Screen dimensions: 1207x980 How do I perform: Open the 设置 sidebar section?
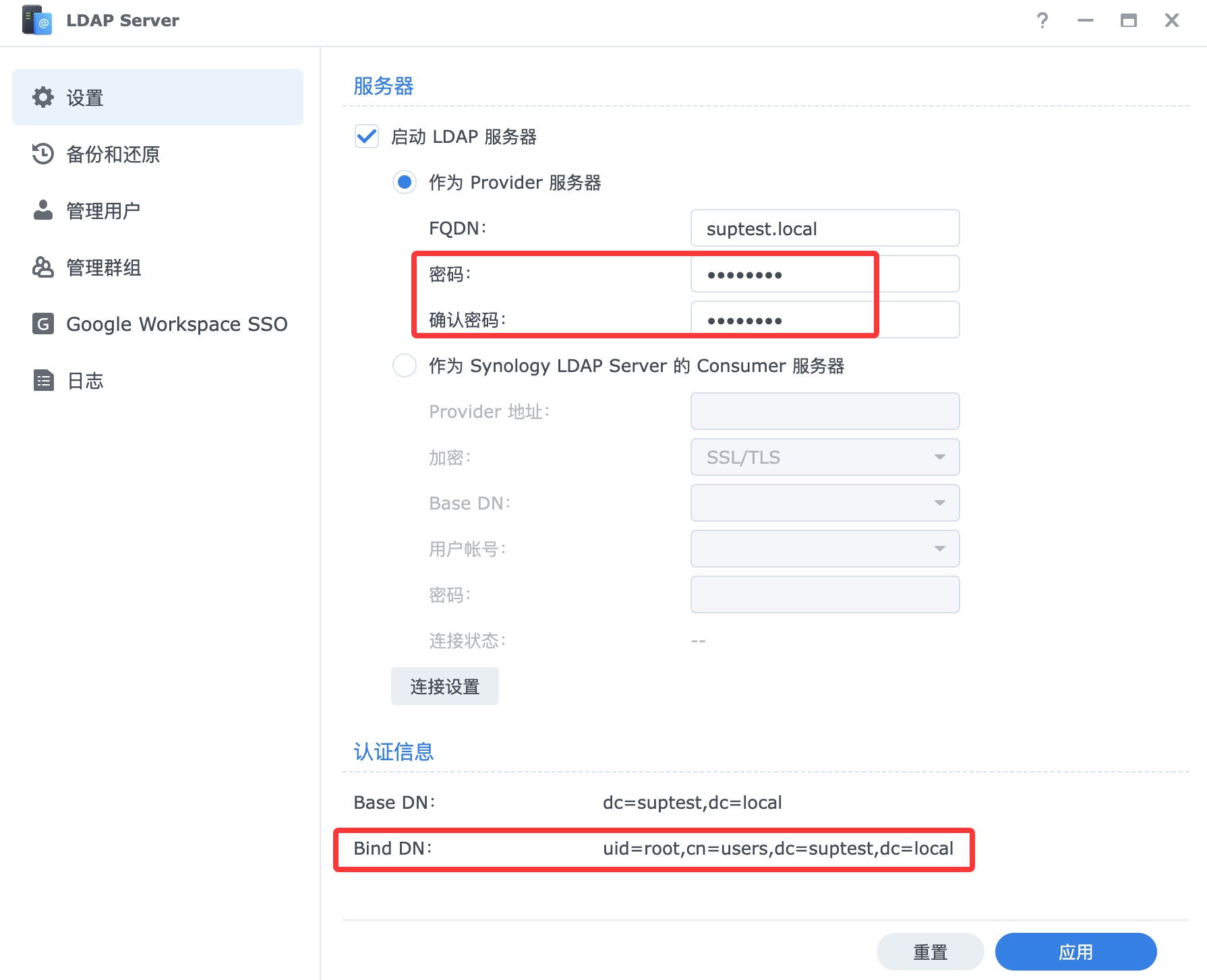coord(158,97)
